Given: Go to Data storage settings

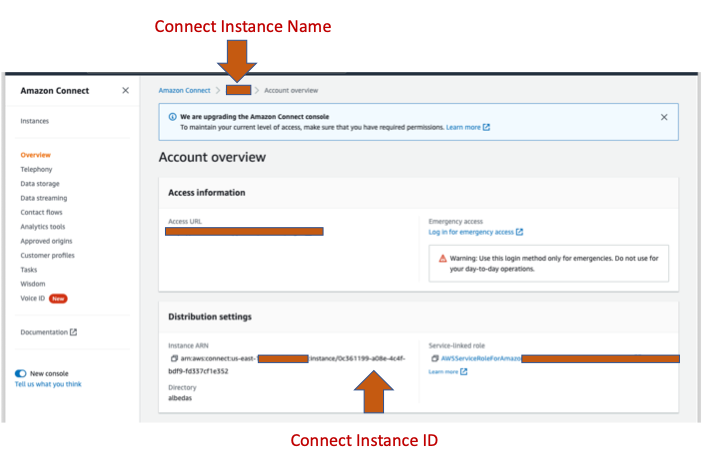Looking at the screenshot, I should tap(40, 184).
